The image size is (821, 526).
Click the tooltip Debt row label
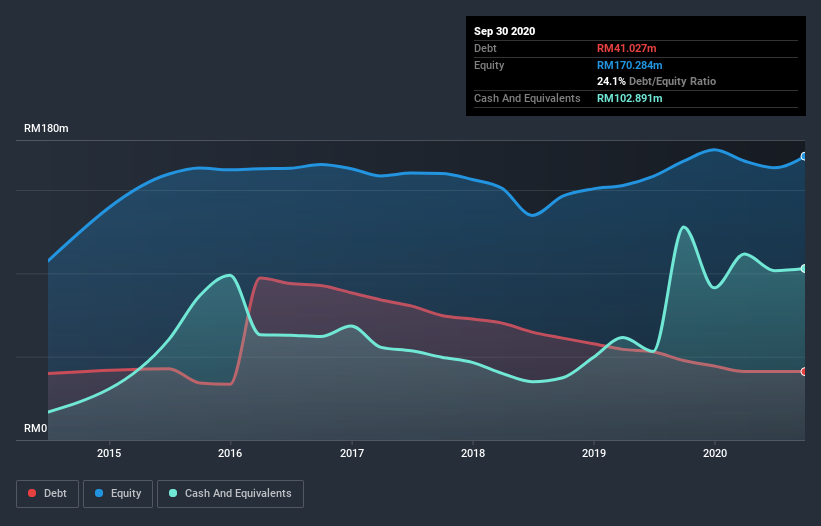coord(485,48)
